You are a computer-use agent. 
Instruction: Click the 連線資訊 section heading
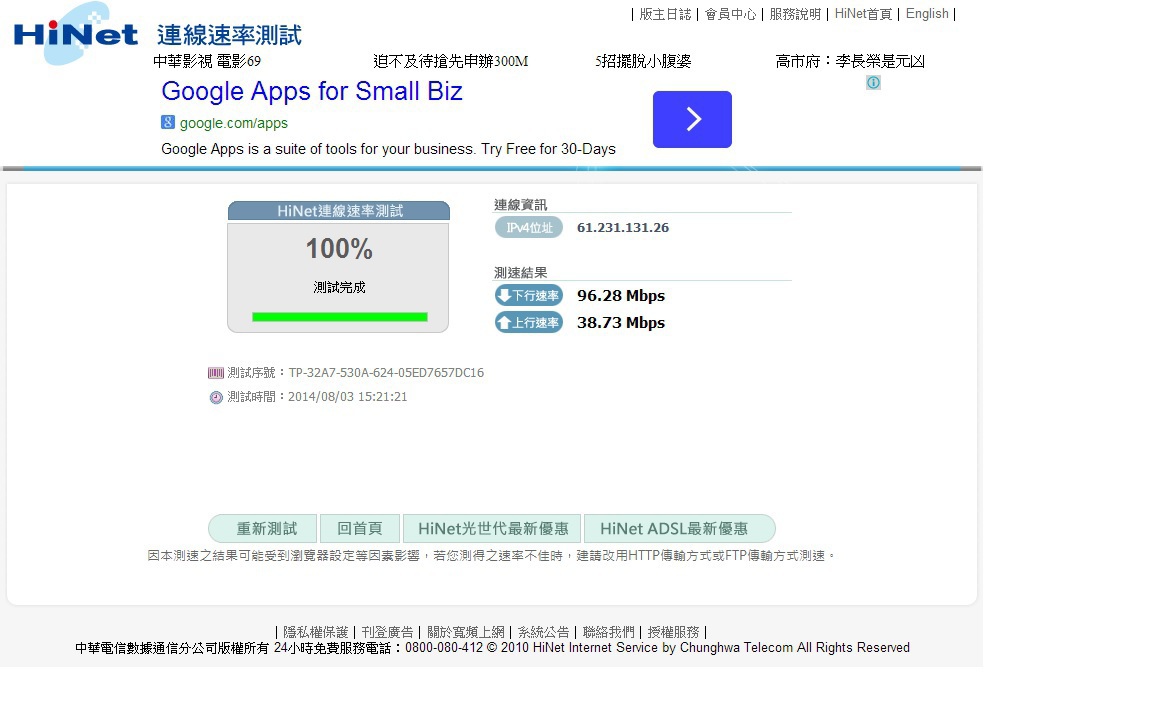pyautogui.click(x=520, y=205)
